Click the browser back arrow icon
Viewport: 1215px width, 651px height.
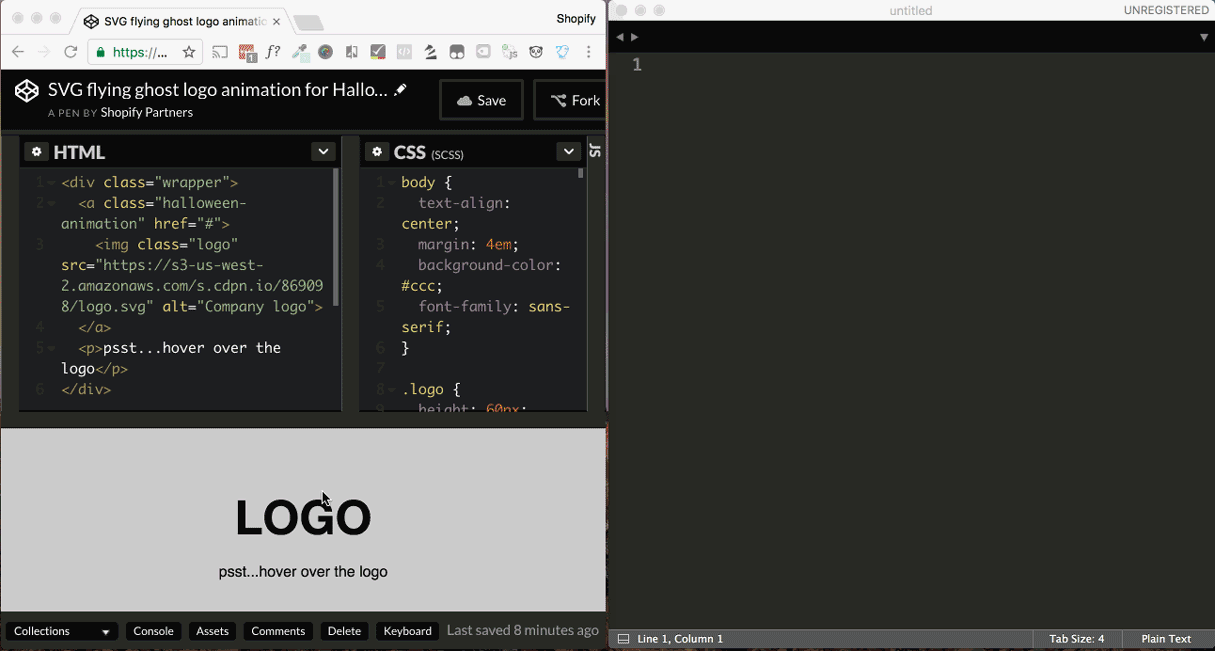17,51
